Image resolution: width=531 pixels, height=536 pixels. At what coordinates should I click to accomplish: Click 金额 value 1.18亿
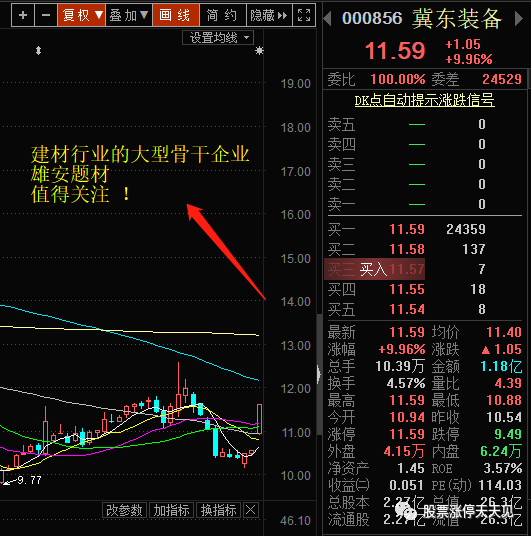click(501, 366)
